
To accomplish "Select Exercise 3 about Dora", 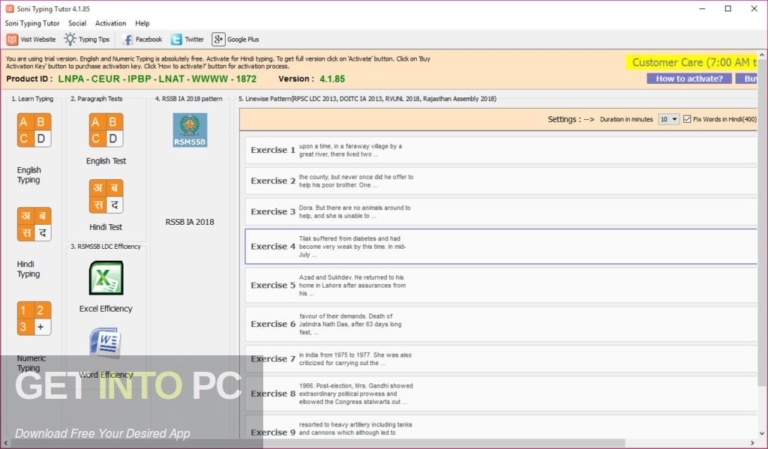I will (501, 212).
